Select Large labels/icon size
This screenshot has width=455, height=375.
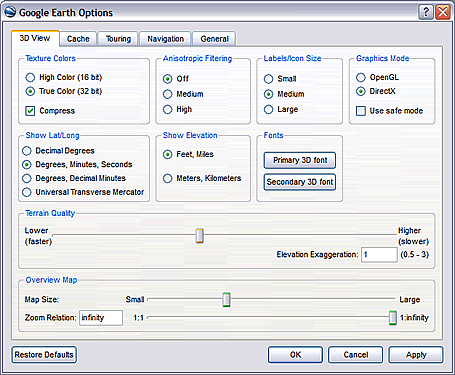point(268,109)
